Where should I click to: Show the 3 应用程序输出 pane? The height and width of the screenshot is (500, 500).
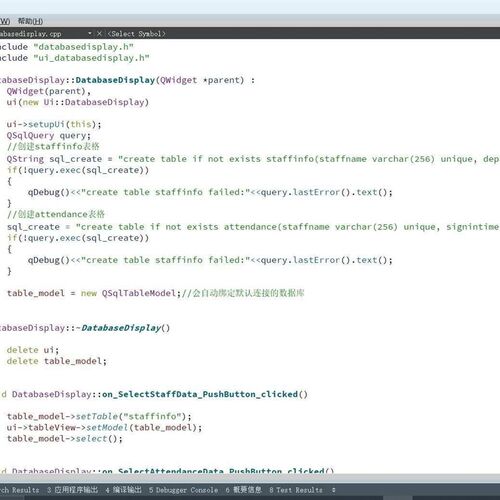[x=72, y=490]
